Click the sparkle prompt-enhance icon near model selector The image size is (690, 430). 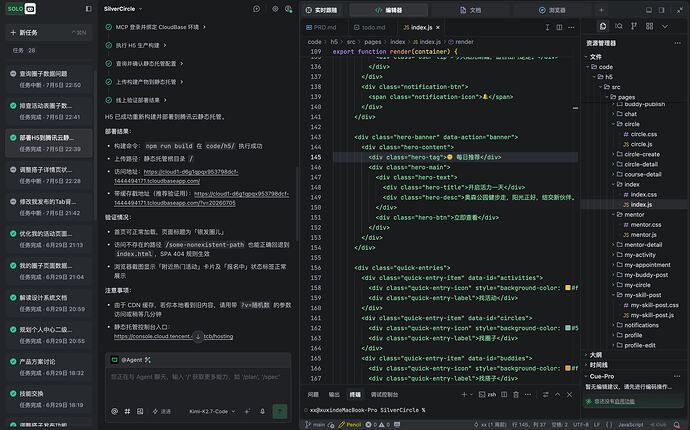247,411
